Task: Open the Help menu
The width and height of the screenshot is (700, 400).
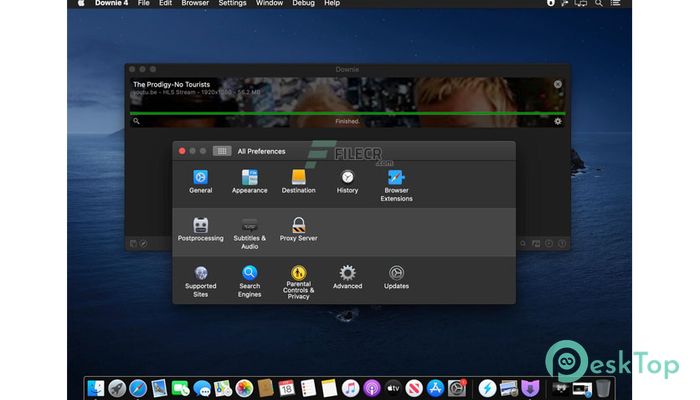Action: coord(332,3)
